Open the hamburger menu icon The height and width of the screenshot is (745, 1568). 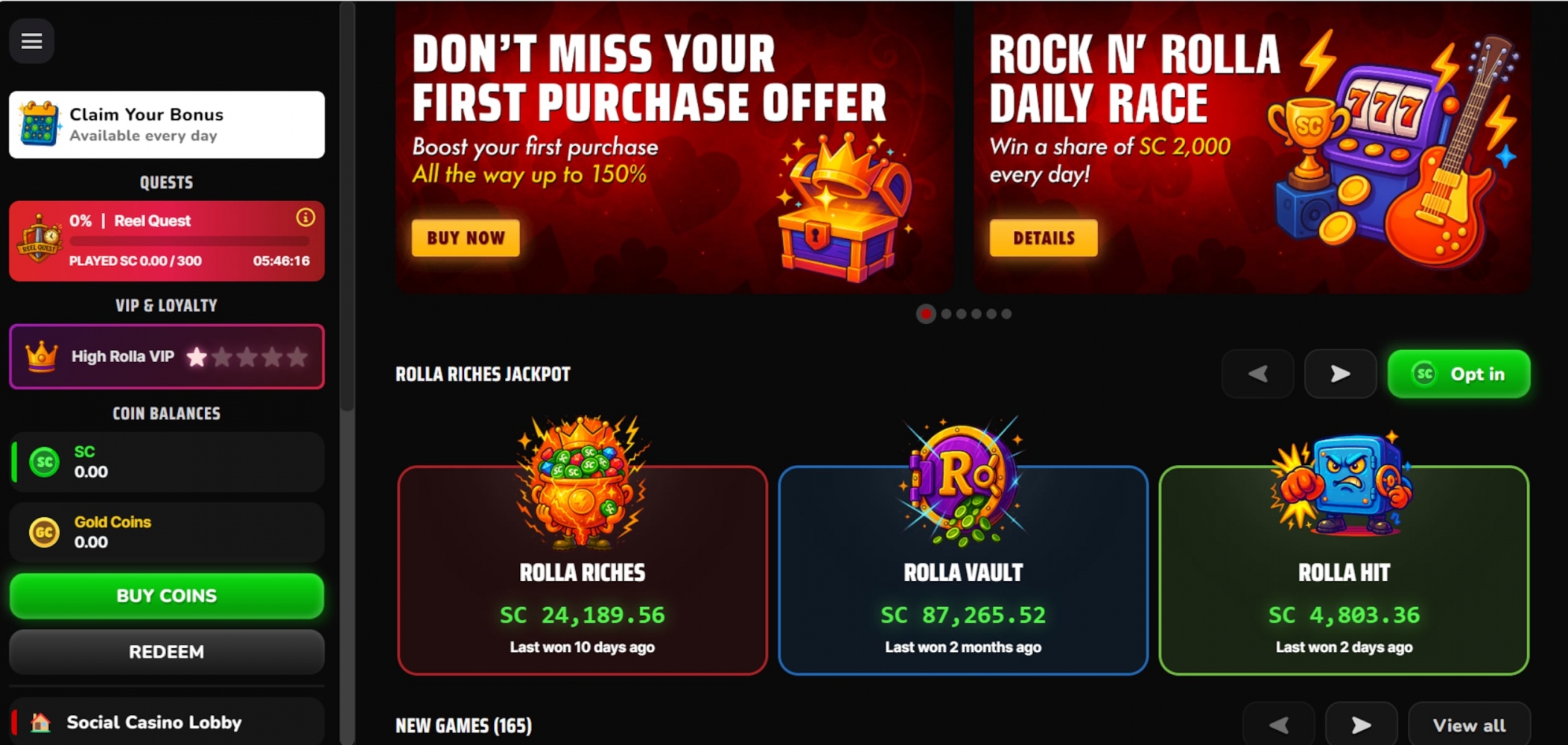pos(31,42)
